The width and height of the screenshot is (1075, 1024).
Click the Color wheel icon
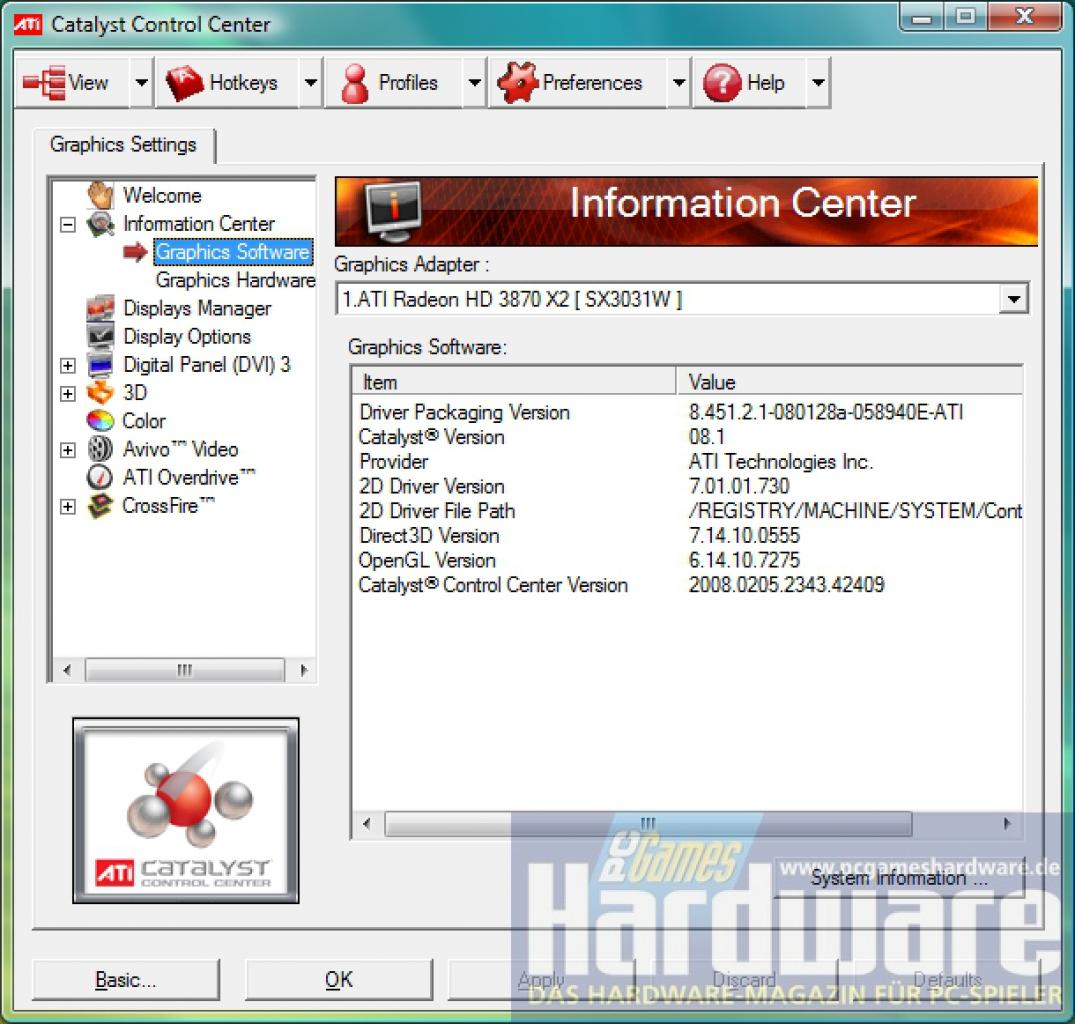(x=100, y=421)
